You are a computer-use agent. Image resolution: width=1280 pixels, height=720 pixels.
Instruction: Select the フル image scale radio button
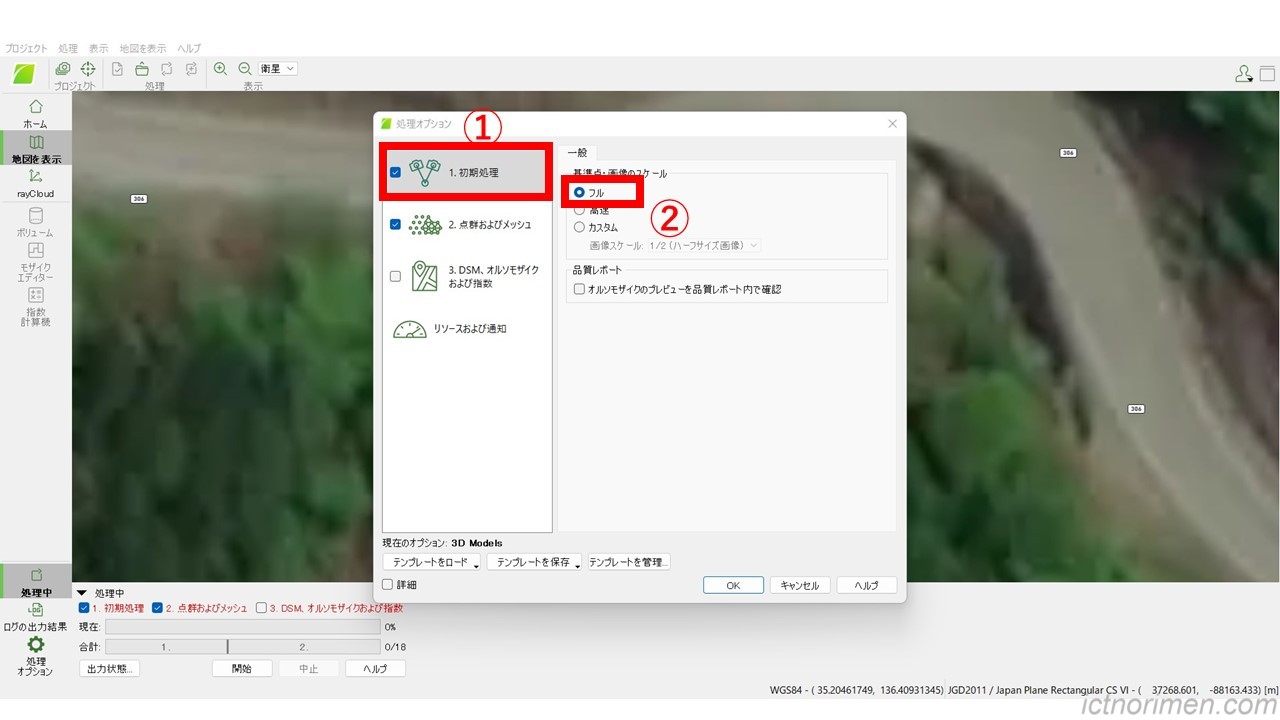tap(580, 192)
